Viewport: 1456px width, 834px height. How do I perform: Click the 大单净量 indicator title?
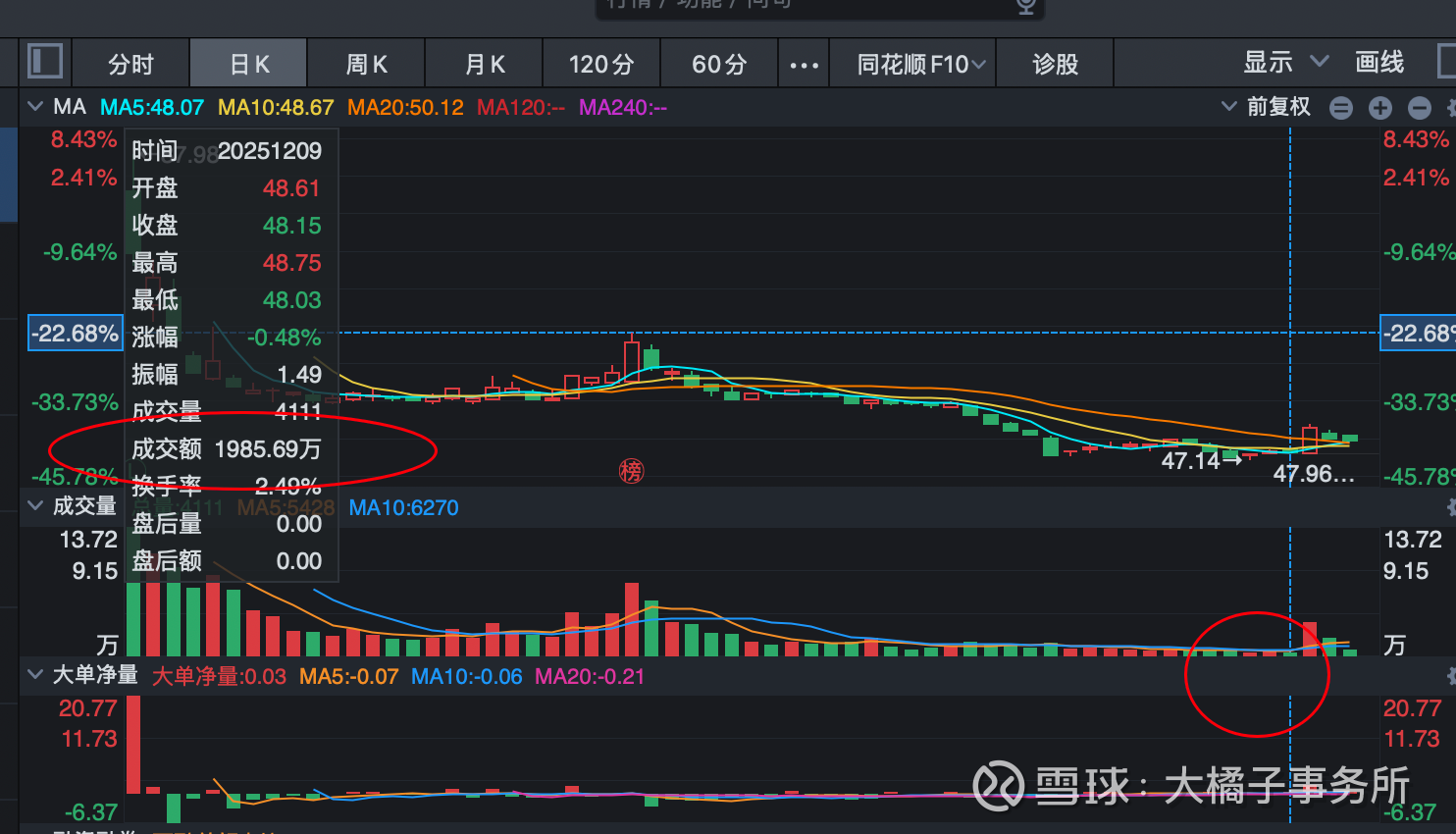click(x=95, y=675)
